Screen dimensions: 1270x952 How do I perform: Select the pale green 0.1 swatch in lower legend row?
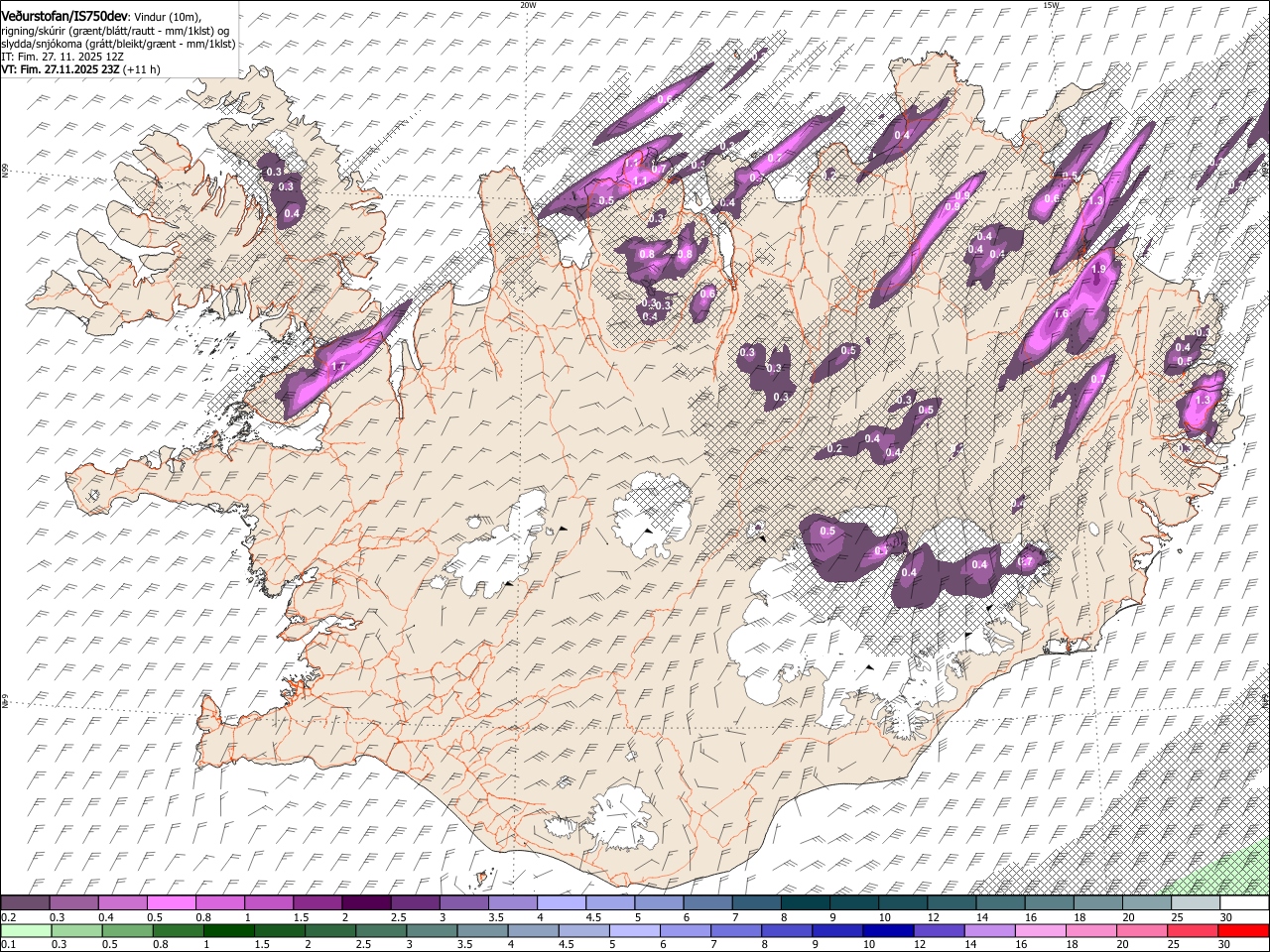[26, 931]
